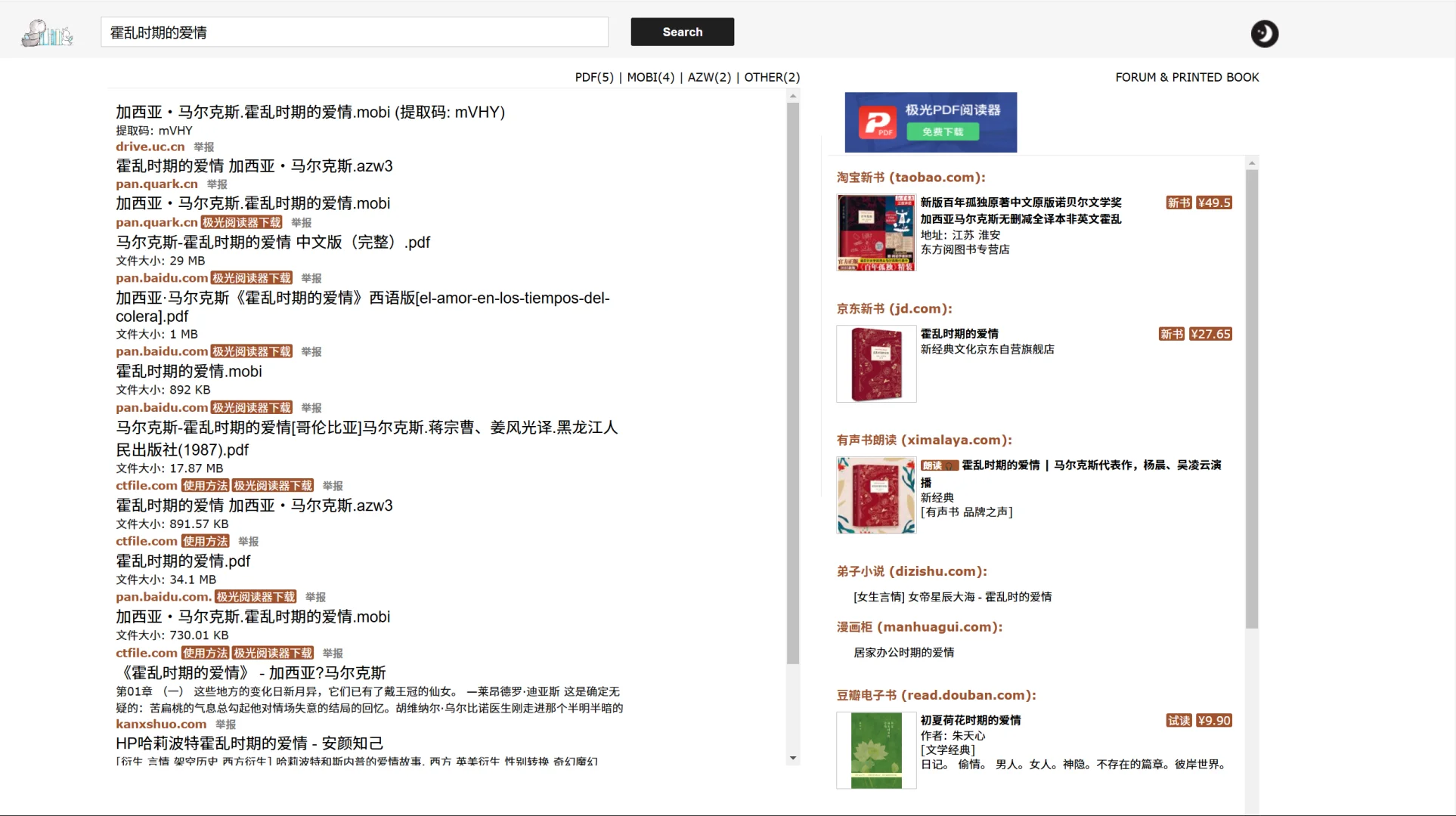Image resolution: width=1456 pixels, height=816 pixels.
Task: Click the Taobao book cover thumbnail
Action: click(876, 233)
